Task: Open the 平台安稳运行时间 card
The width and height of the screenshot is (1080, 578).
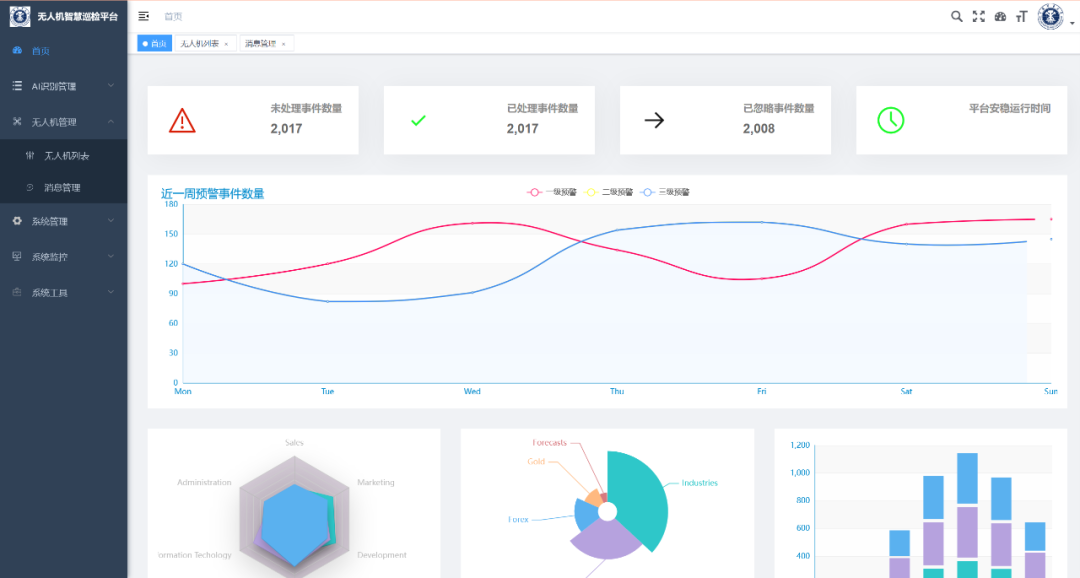Action: pyautogui.click(x=962, y=120)
